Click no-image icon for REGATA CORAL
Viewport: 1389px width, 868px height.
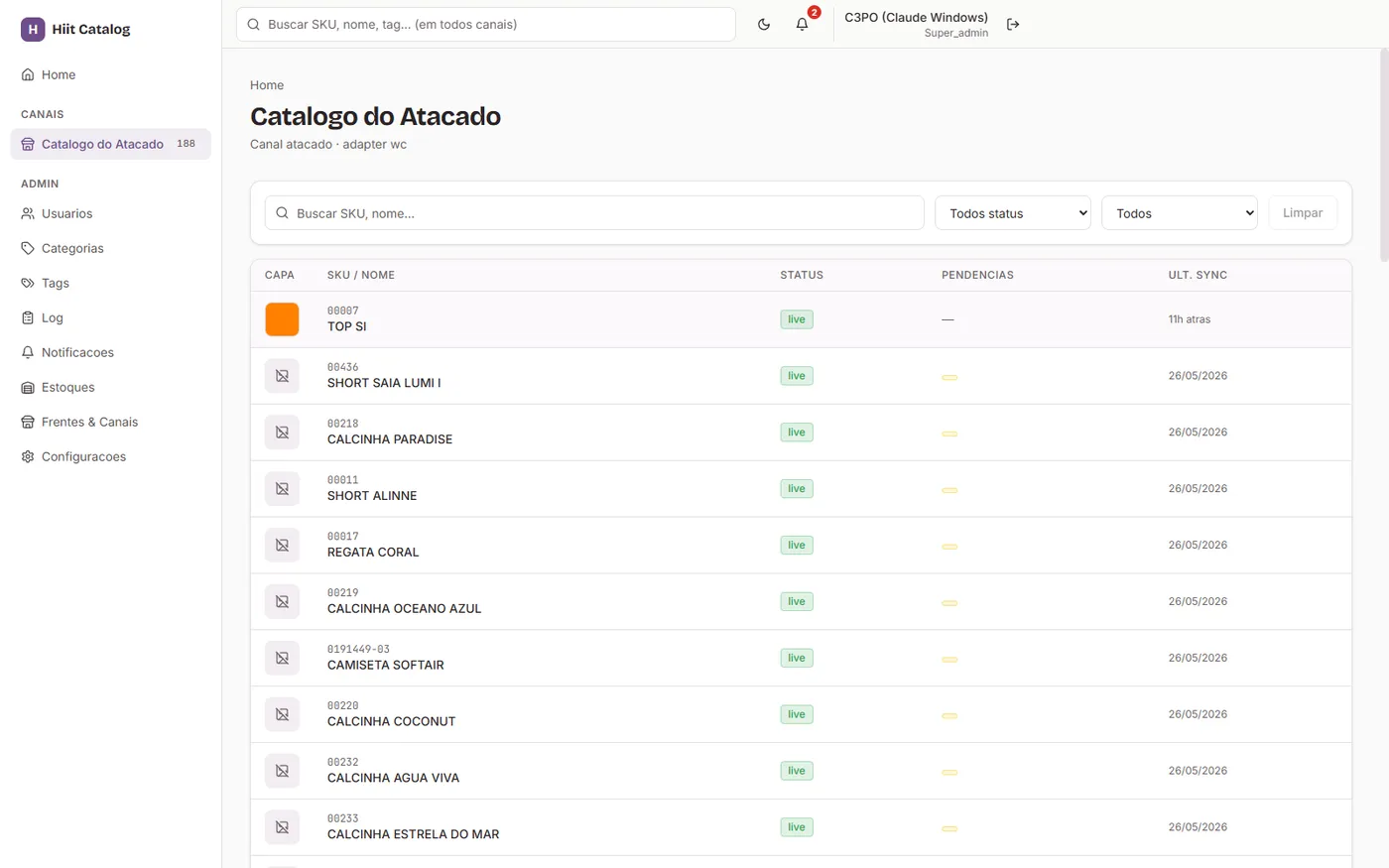[x=282, y=546]
